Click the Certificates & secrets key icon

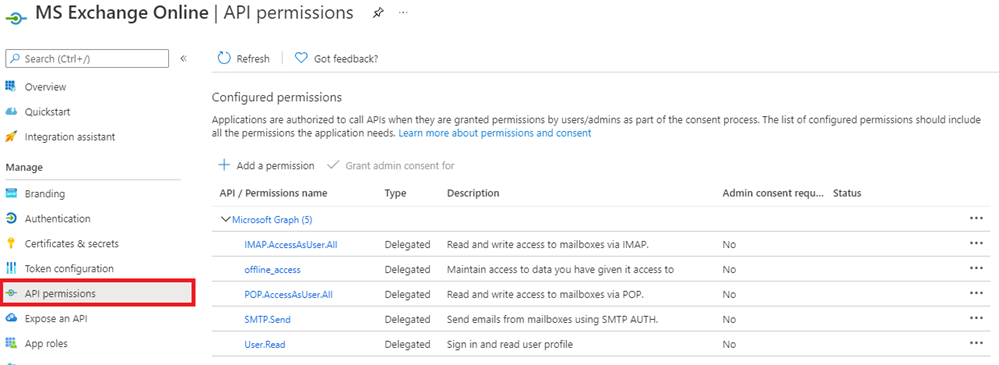pos(10,243)
